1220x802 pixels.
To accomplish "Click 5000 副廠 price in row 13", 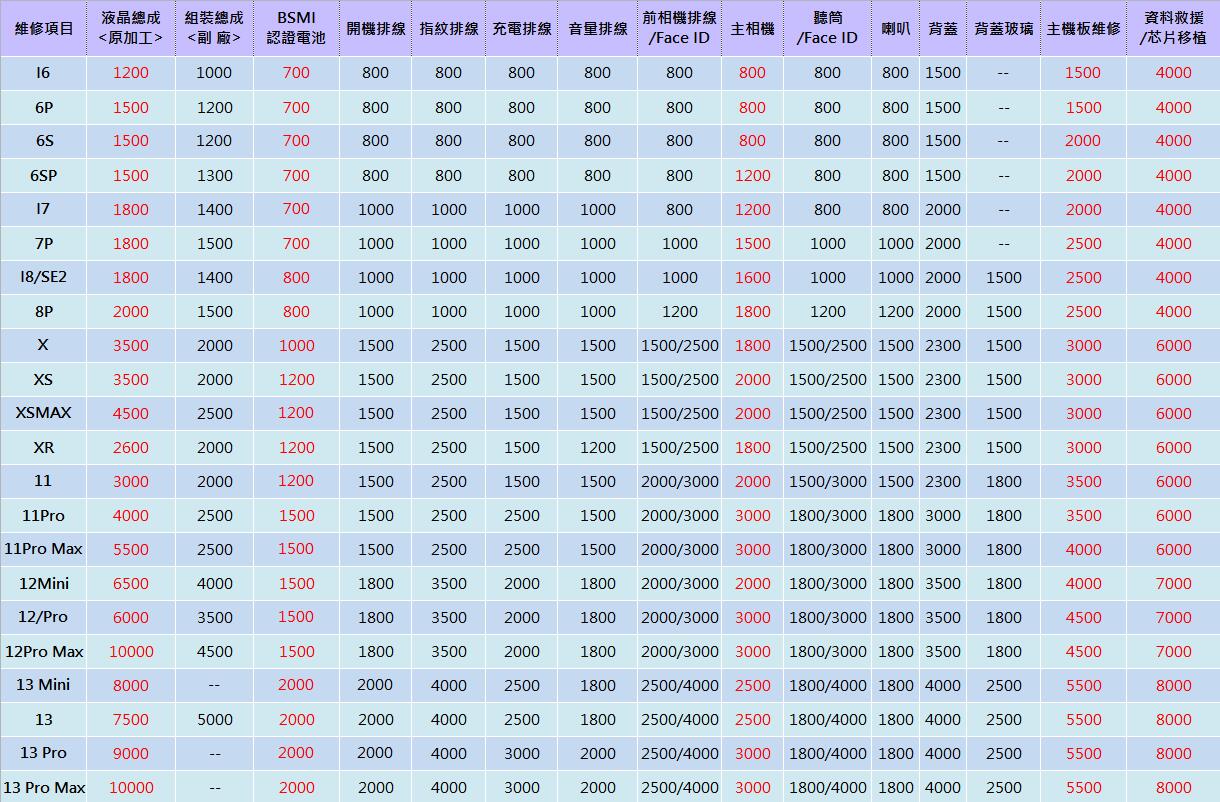I will pos(214,720).
